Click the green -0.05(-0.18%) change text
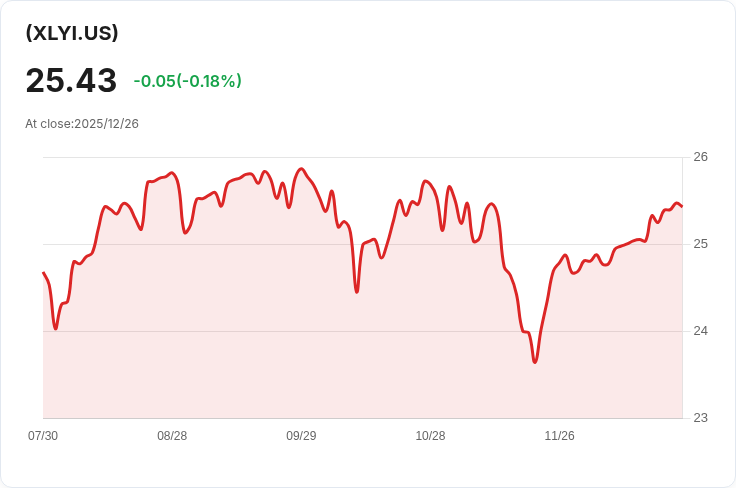Screen dimensions: 736x488 point(188,81)
